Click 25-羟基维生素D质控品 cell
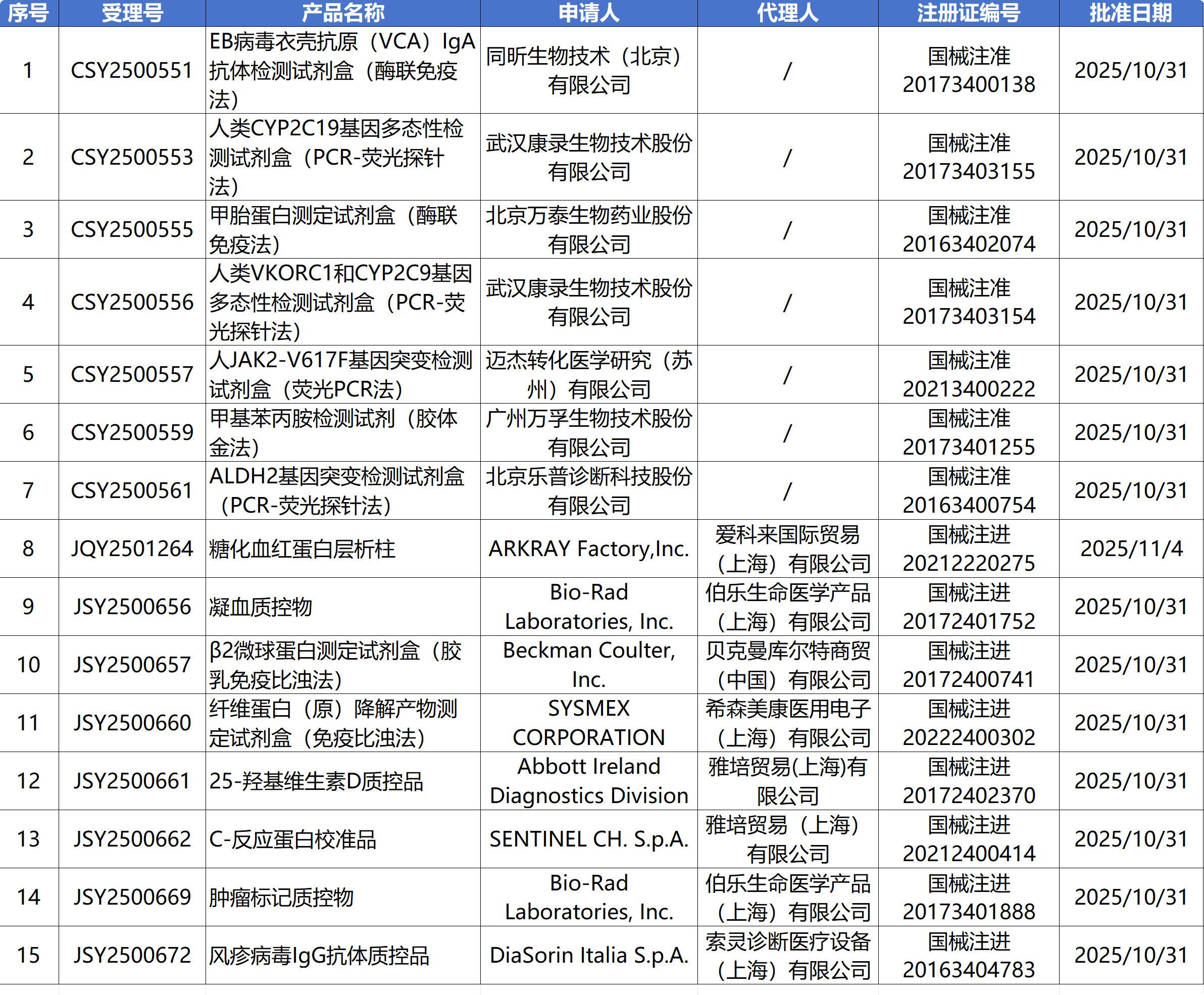Viewport: 1204px width, 995px height. point(316,781)
